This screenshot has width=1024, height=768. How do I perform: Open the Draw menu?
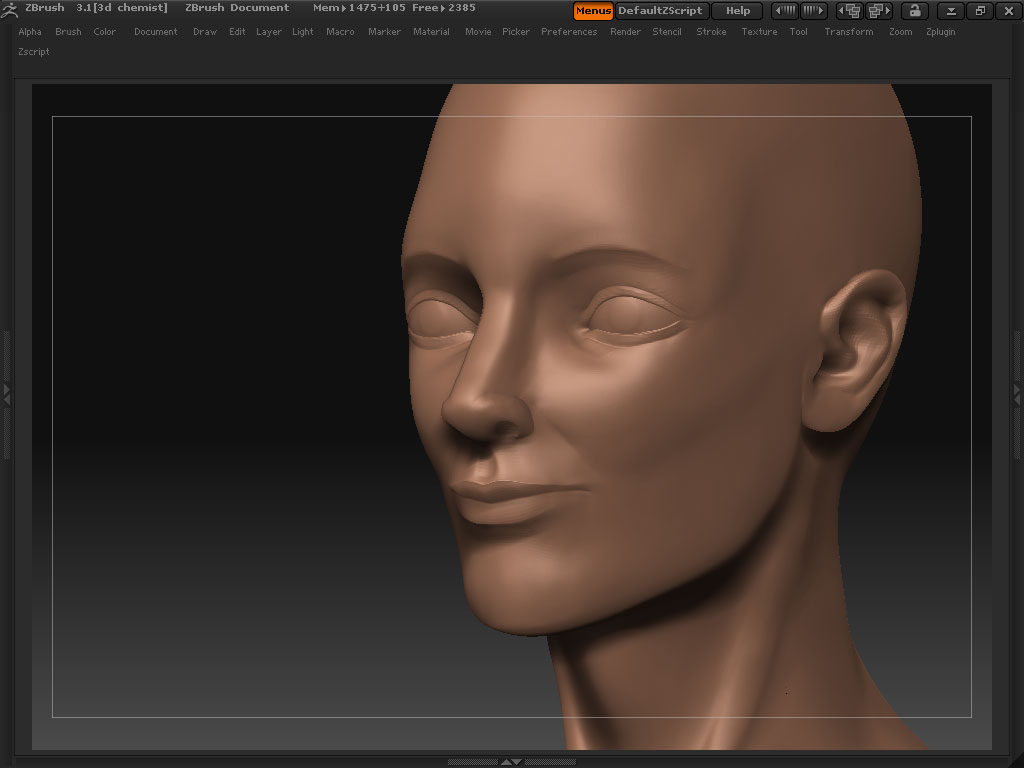pyautogui.click(x=204, y=31)
